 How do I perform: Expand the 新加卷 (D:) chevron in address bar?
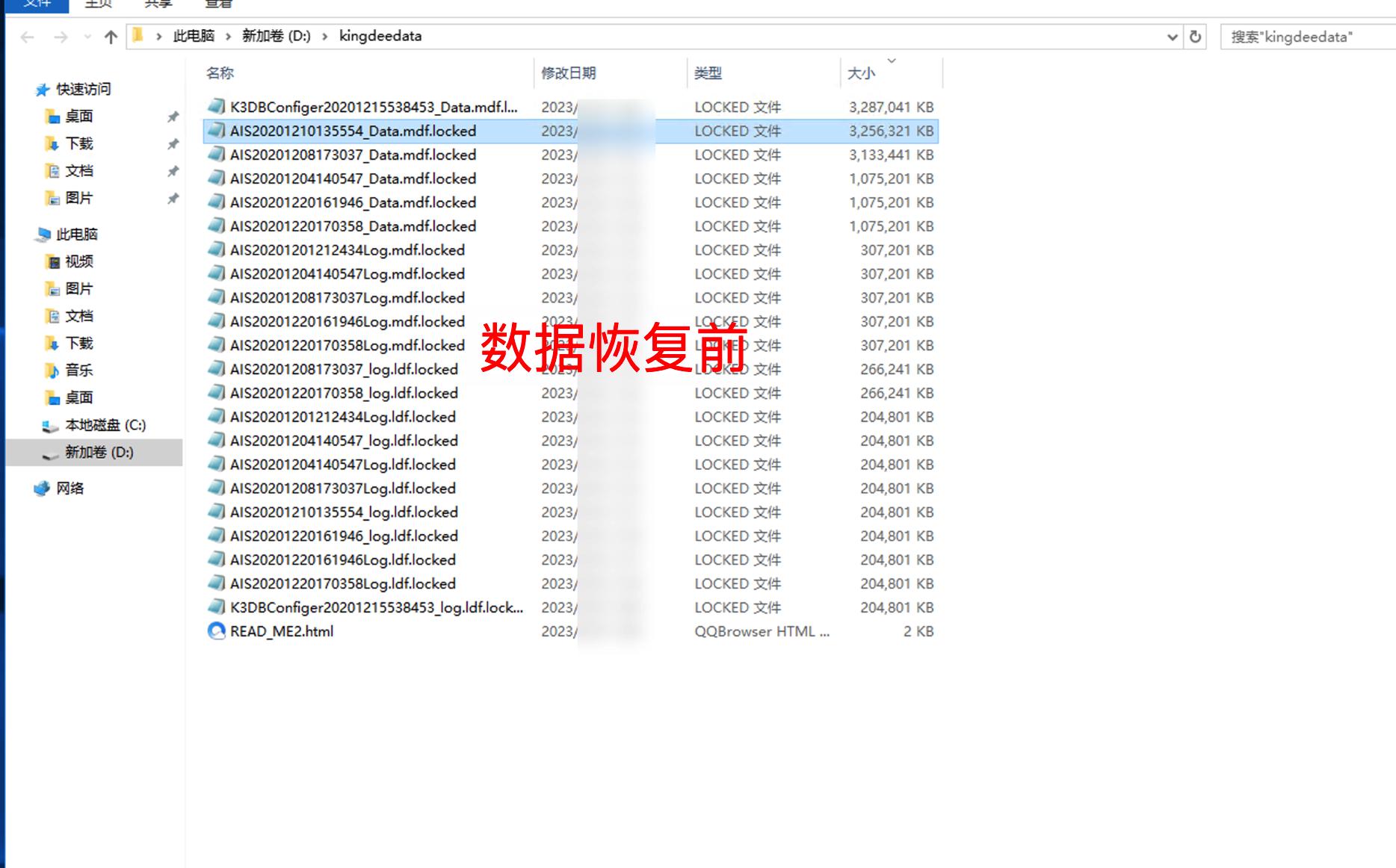pyautogui.click(x=324, y=36)
